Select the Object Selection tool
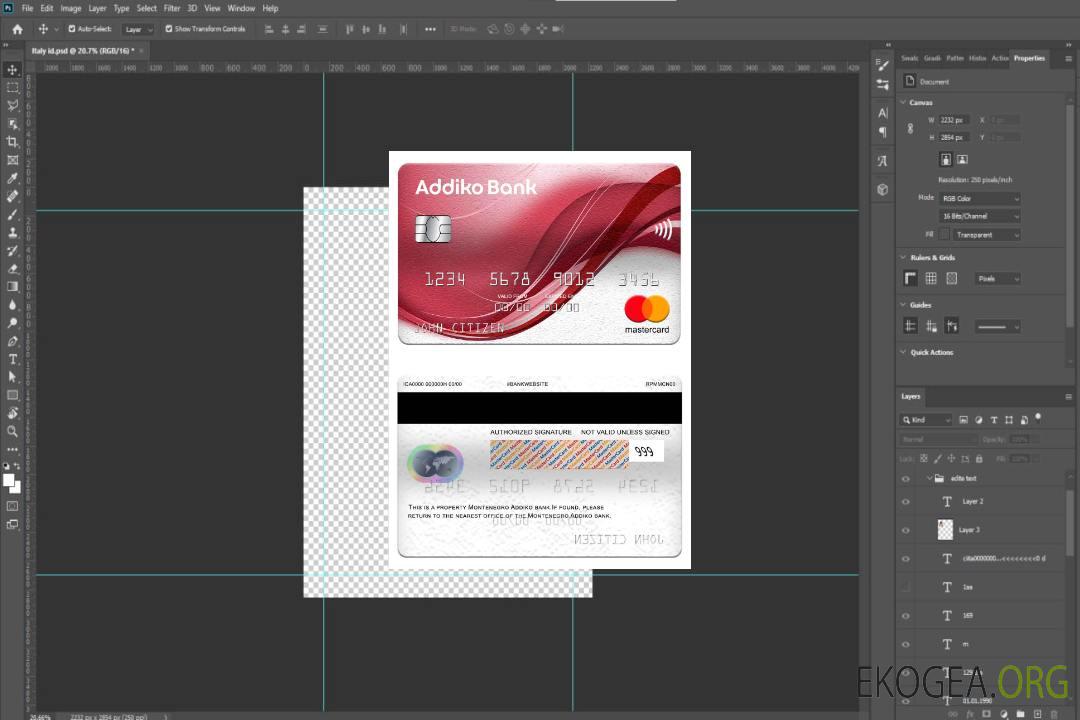 (x=12, y=124)
